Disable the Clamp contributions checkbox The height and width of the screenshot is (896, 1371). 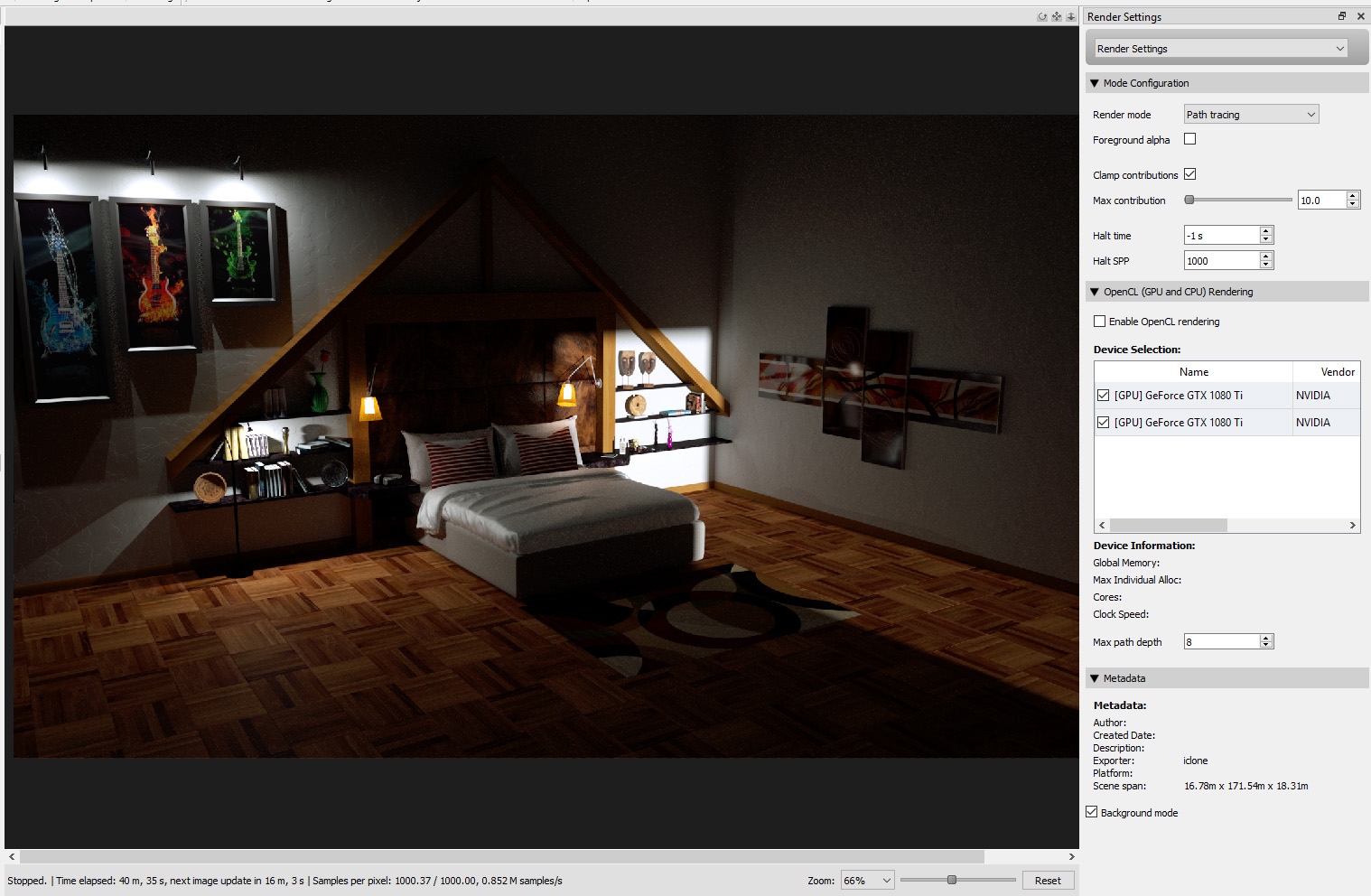click(1189, 174)
